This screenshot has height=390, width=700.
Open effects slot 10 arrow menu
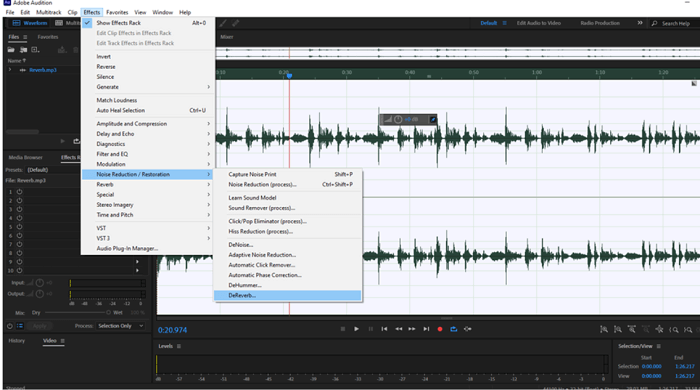point(137,270)
